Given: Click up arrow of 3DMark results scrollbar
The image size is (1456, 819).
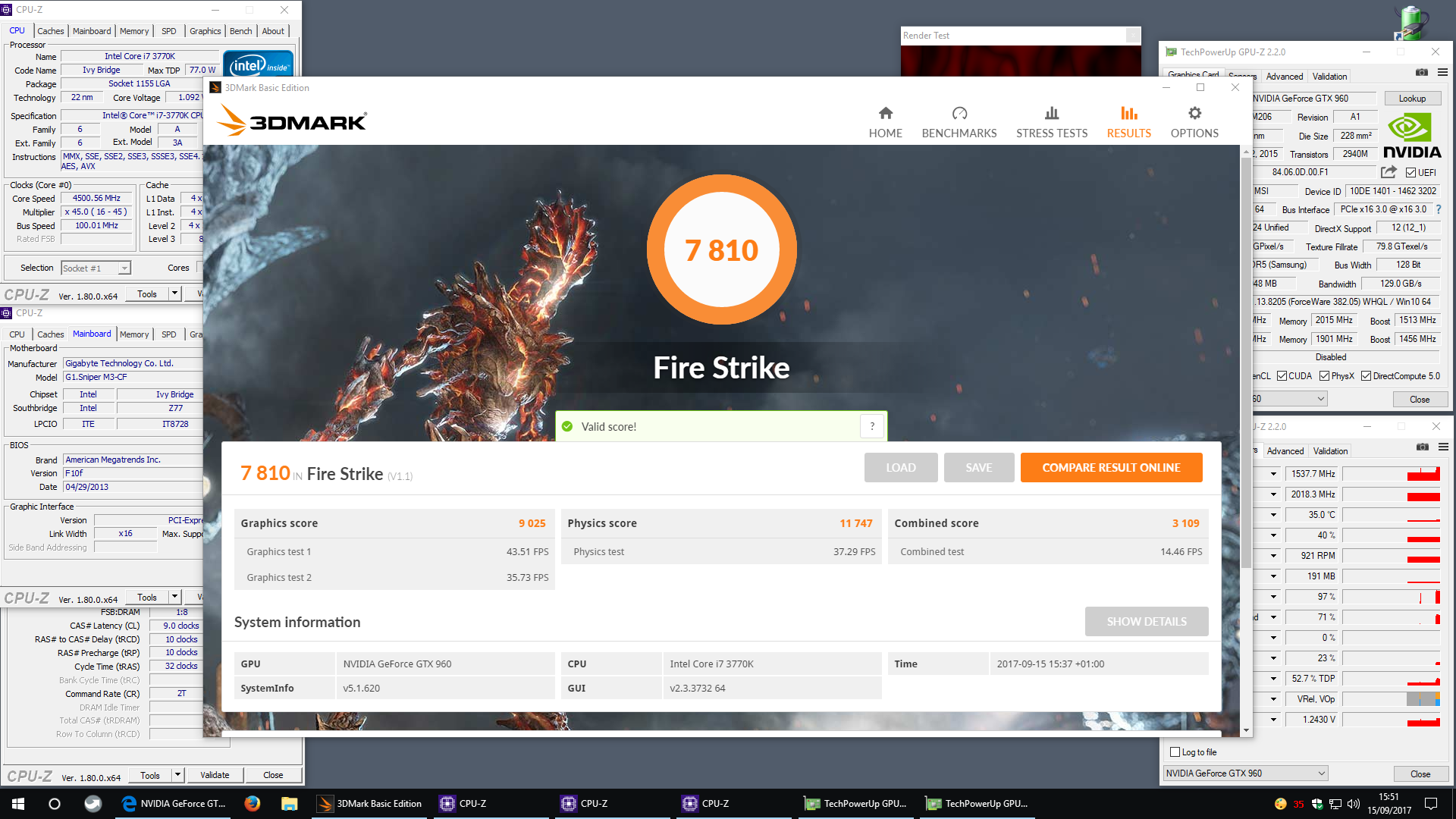Looking at the screenshot, I should point(1246,152).
